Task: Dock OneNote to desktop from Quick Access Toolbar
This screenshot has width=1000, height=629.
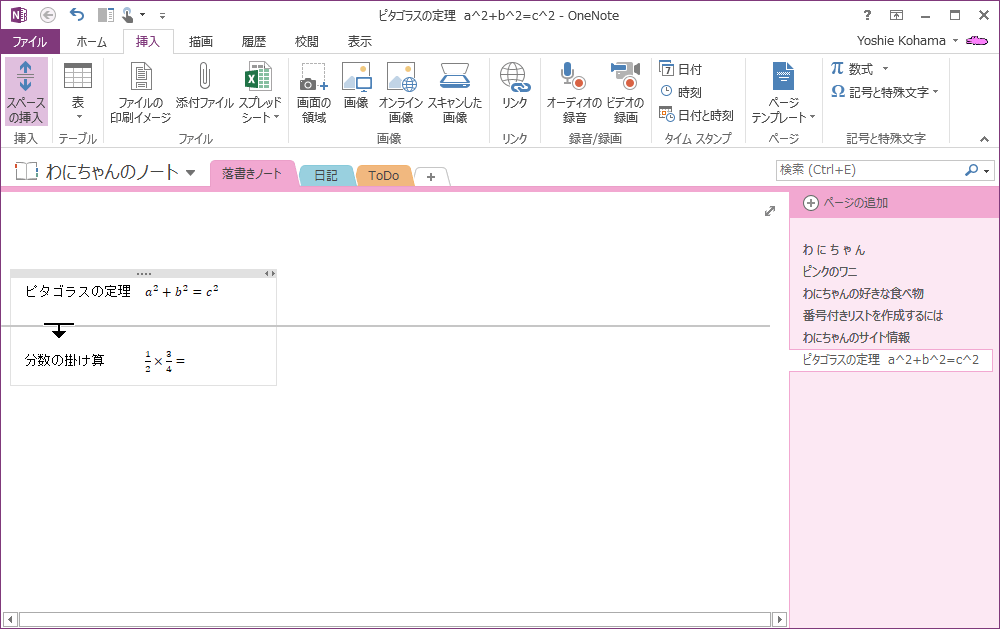Action: pos(106,15)
